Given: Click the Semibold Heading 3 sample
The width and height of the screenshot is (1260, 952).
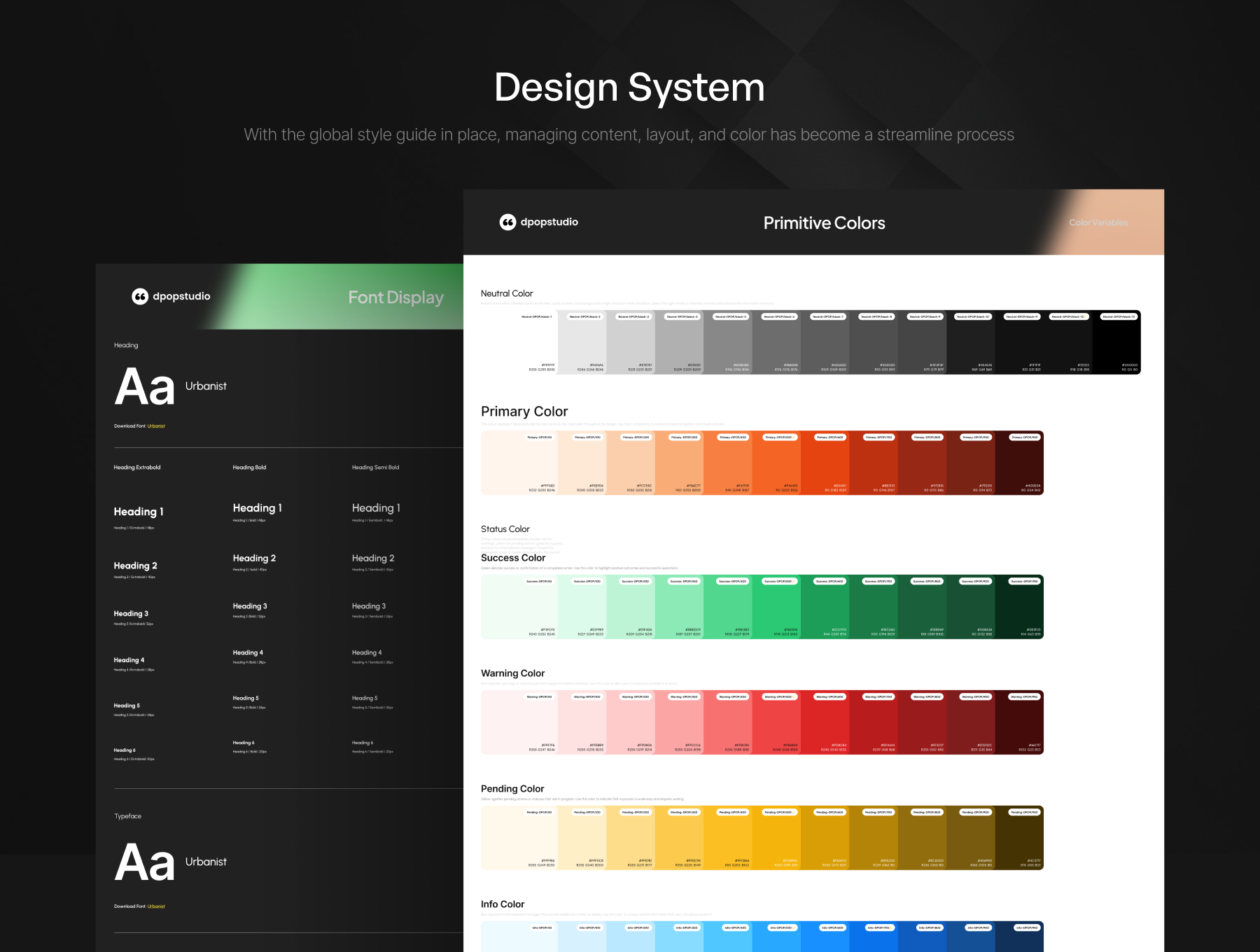Looking at the screenshot, I should coord(369,606).
